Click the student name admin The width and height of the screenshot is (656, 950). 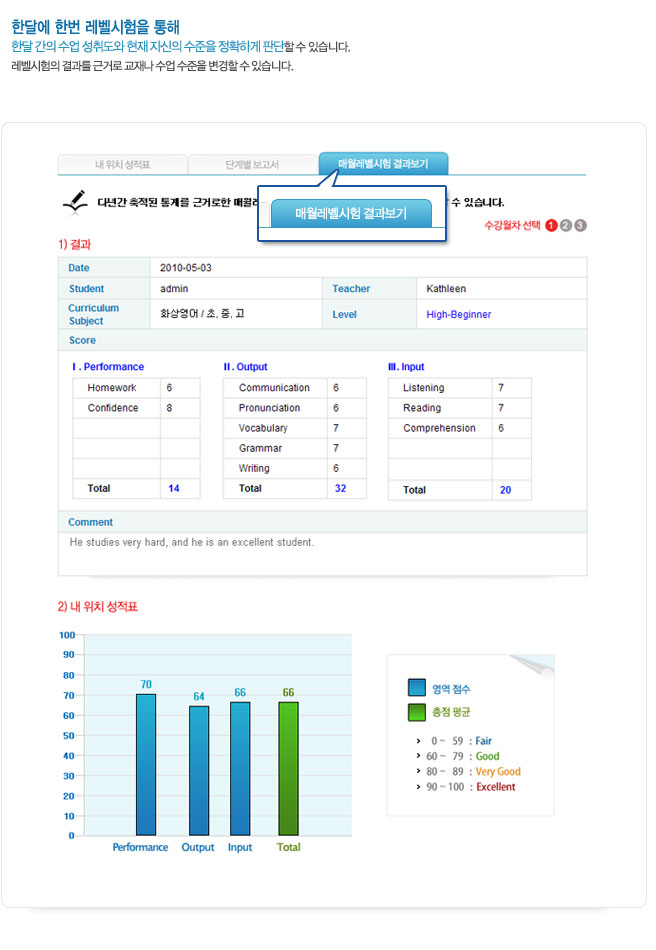pyautogui.click(x=174, y=289)
